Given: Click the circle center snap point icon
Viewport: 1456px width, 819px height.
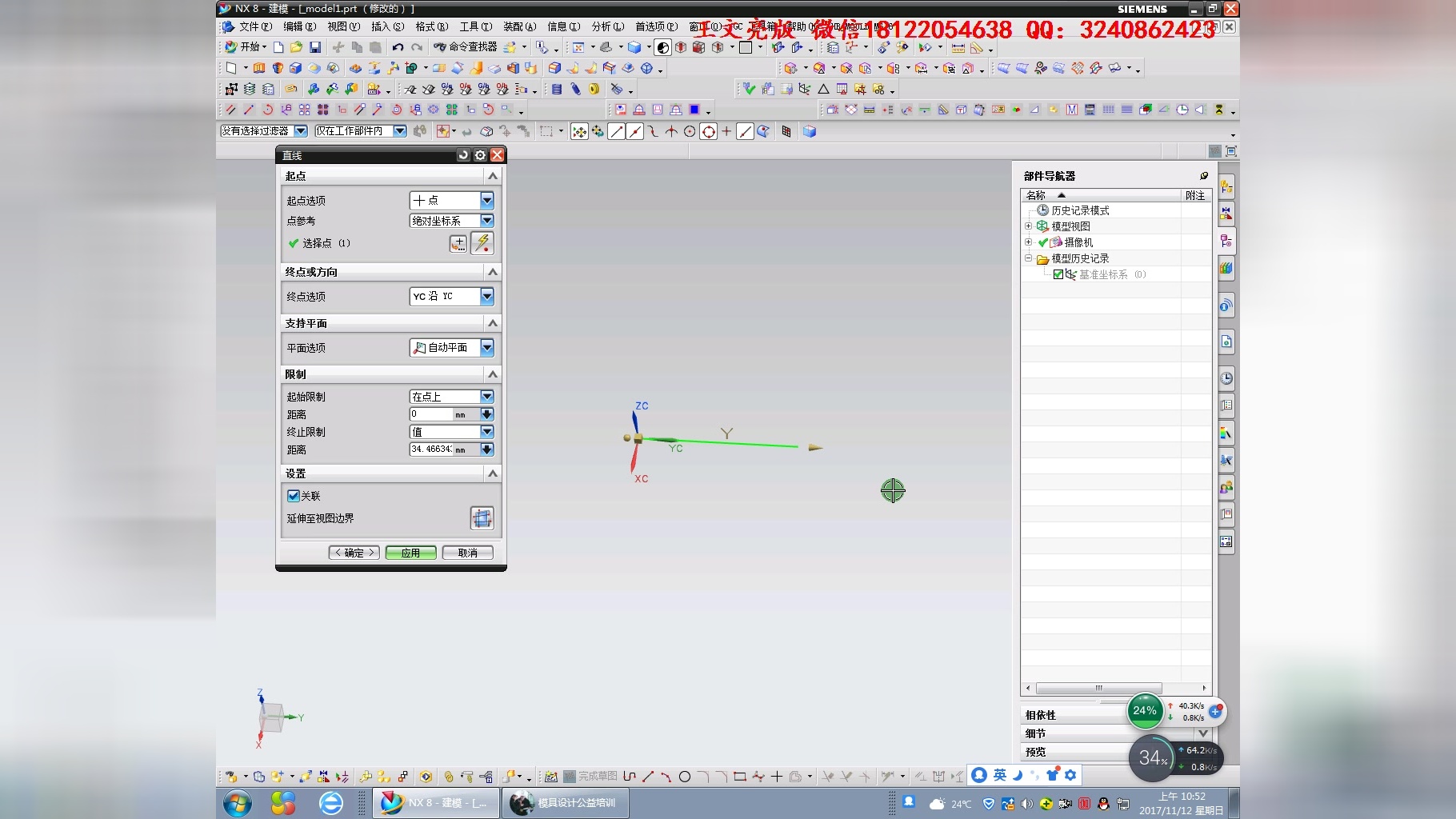Looking at the screenshot, I should pos(690,131).
